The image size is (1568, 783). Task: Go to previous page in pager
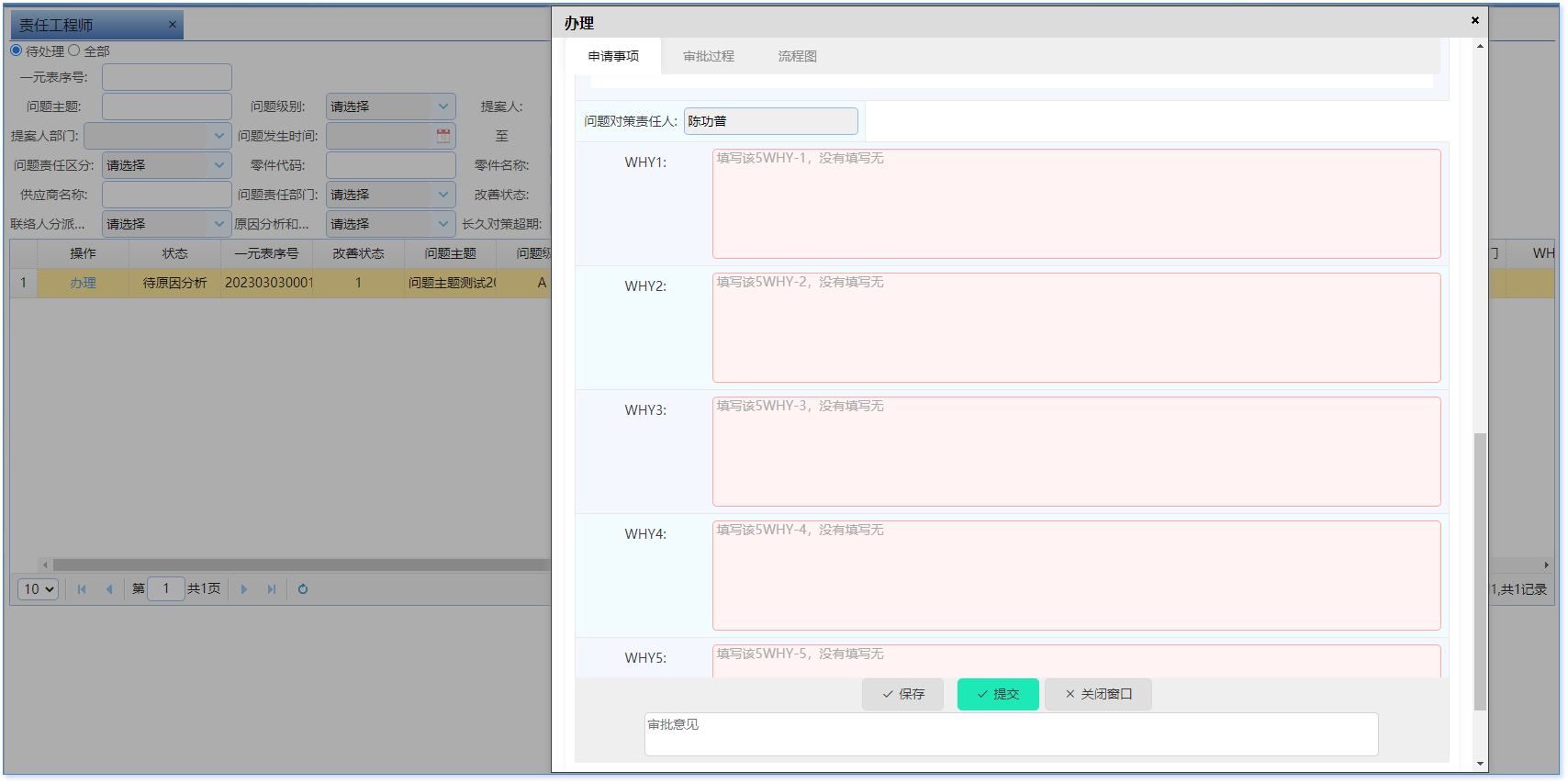(109, 589)
